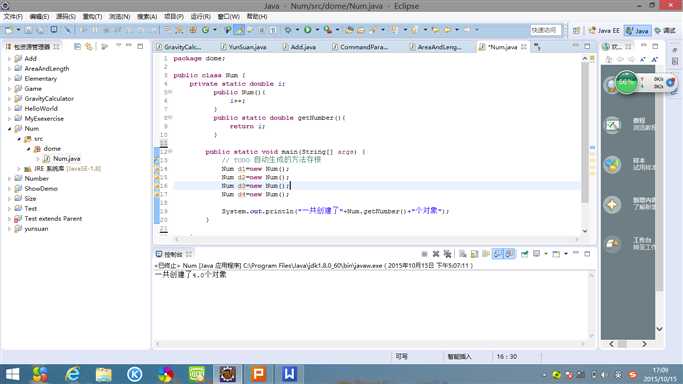Expand the JRE system library node

click(x=19, y=169)
